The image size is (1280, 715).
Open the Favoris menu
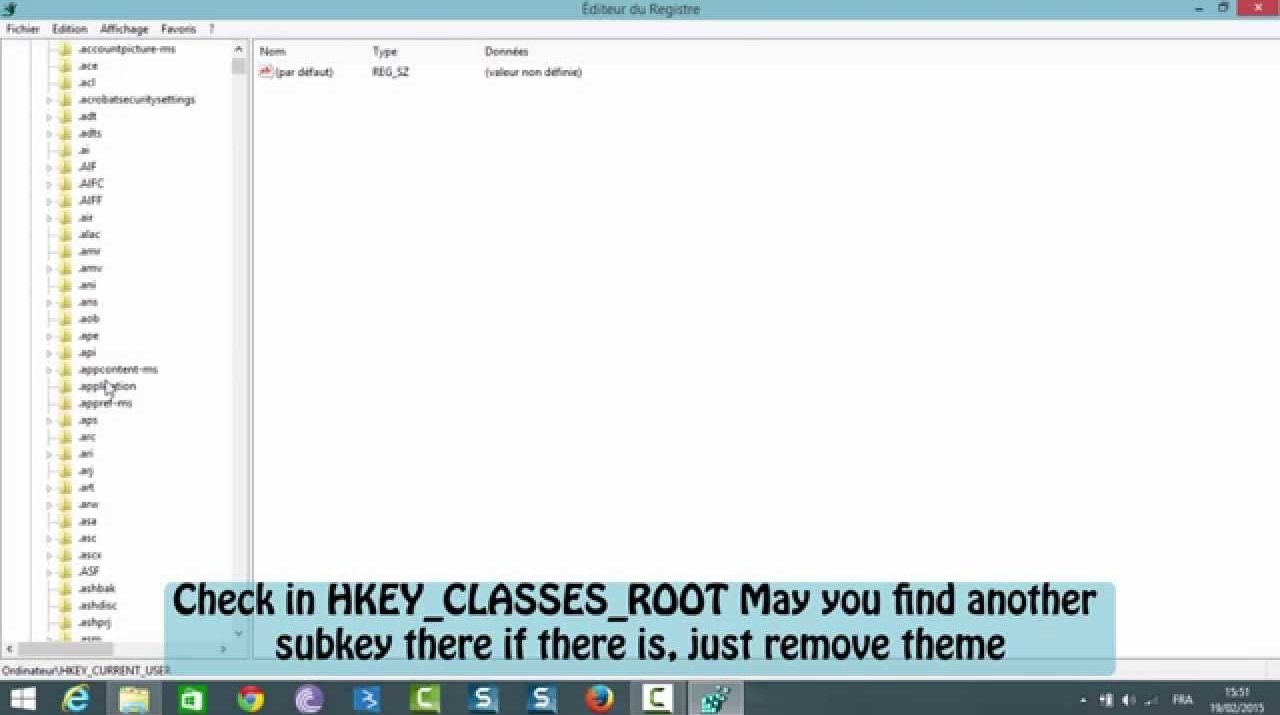[178, 29]
